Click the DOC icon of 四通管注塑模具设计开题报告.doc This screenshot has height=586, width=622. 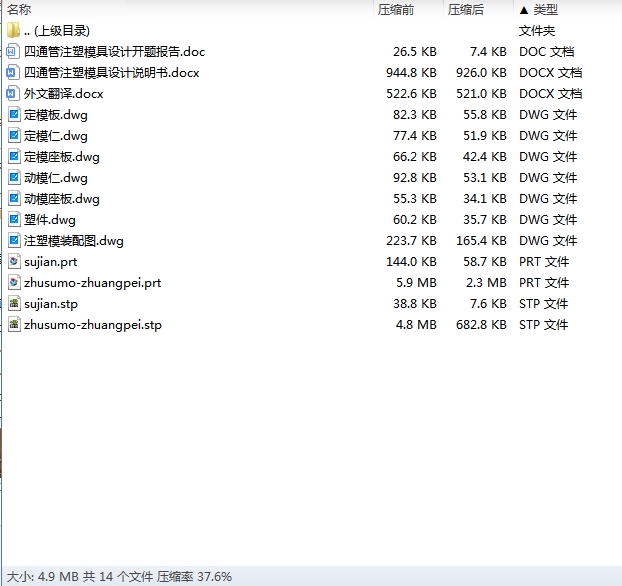click(x=13, y=52)
